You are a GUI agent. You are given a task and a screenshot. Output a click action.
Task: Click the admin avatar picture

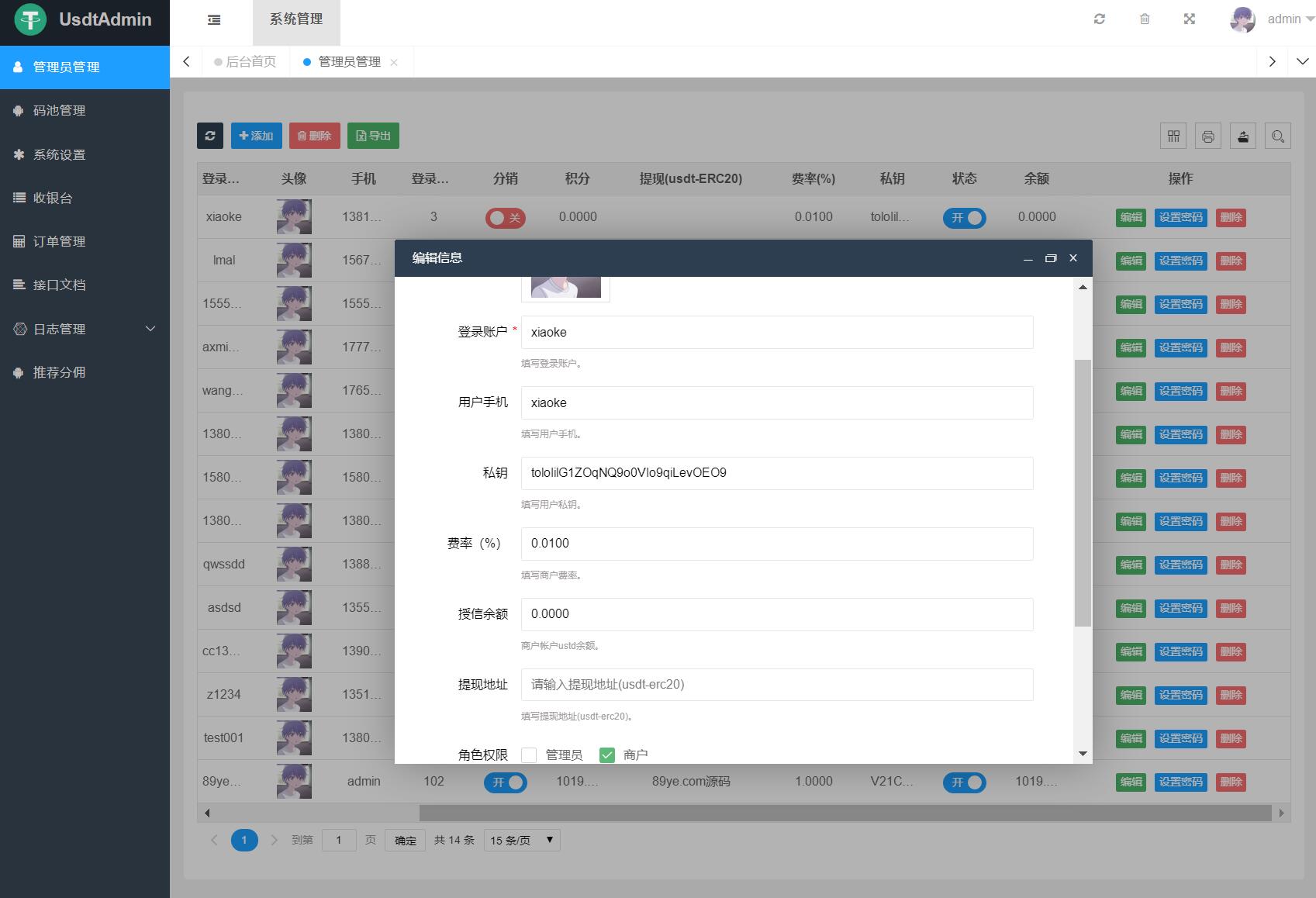(x=1242, y=19)
